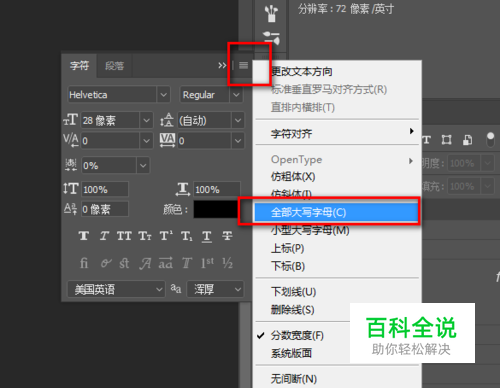
Task: Open the 美国英语 language dropdown
Action: coord(116,289)
